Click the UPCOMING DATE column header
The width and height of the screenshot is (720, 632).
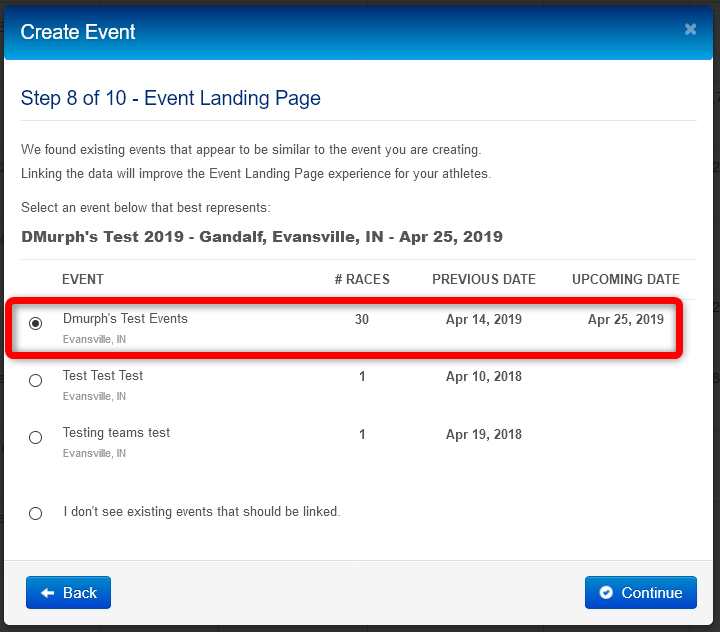point(625,280)
